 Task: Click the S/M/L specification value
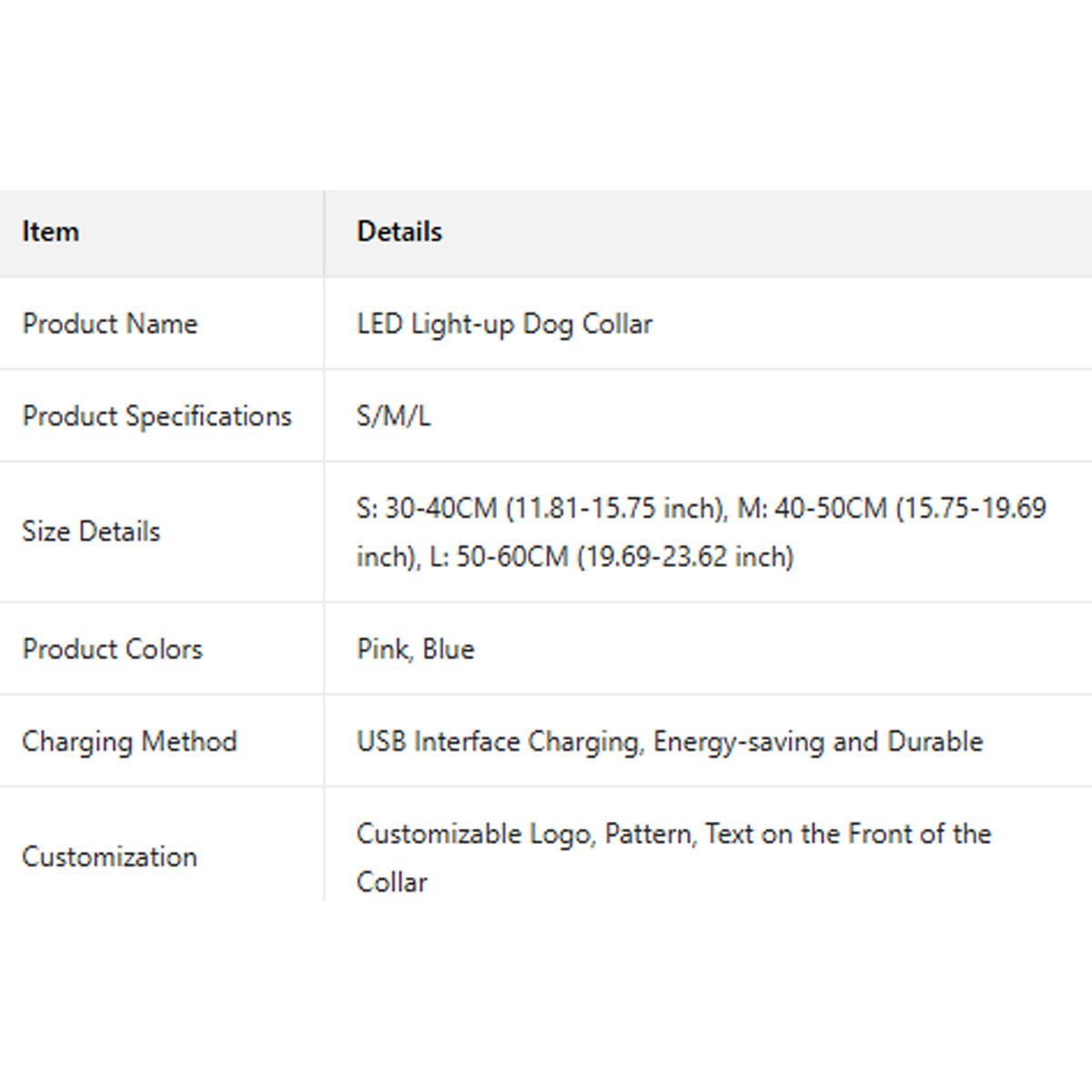pos(393,416)
